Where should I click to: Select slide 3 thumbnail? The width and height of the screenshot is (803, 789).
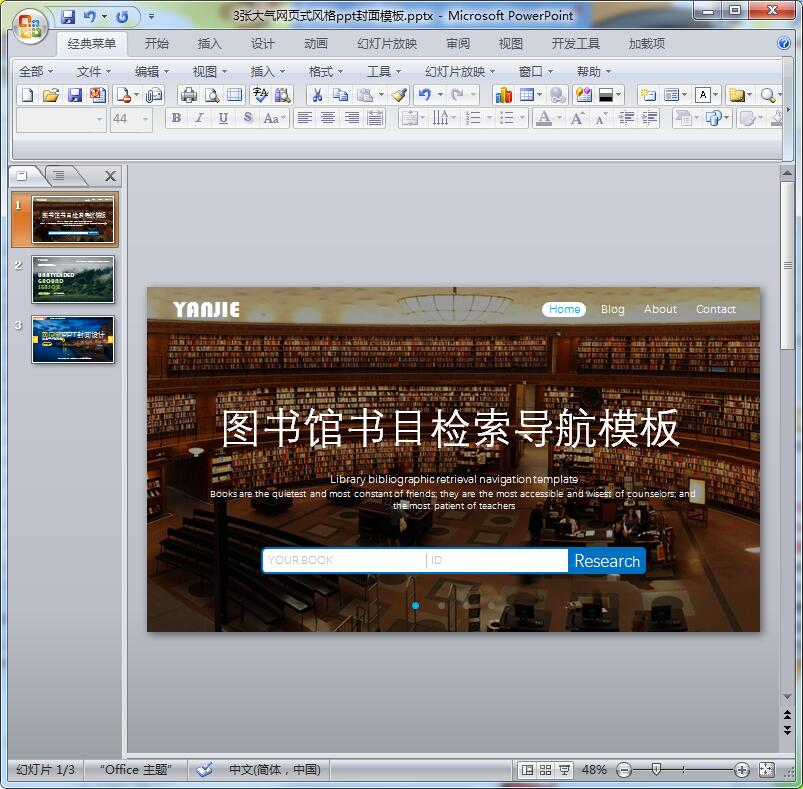73,339
